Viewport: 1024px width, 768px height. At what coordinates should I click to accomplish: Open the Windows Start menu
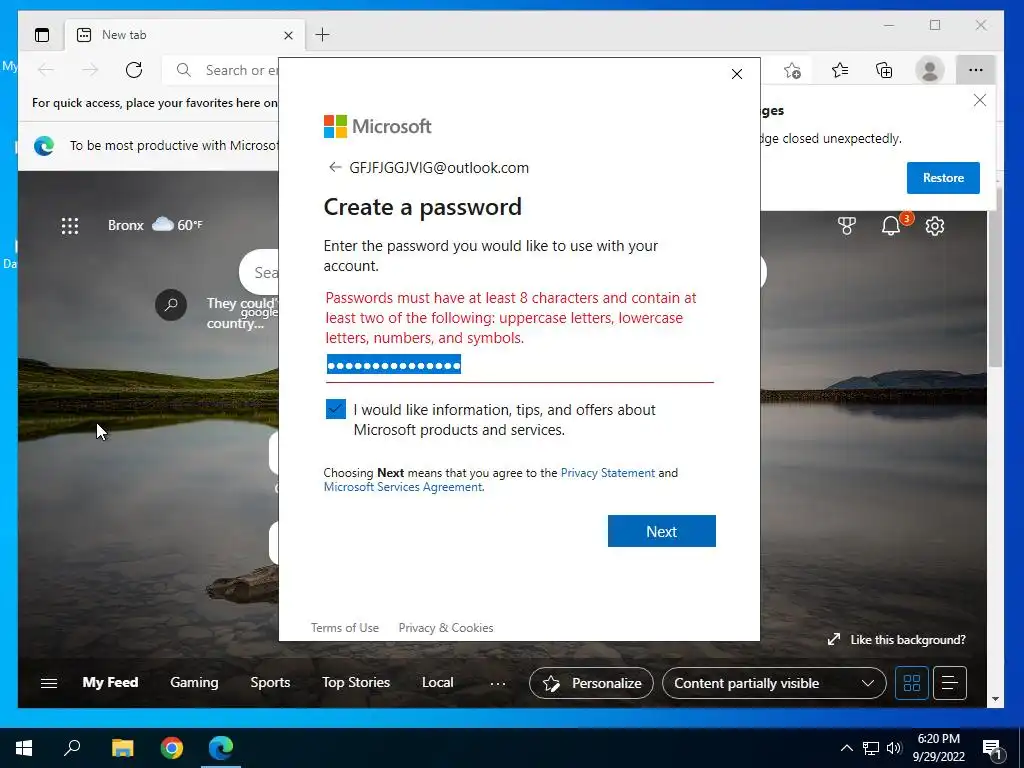24,748
